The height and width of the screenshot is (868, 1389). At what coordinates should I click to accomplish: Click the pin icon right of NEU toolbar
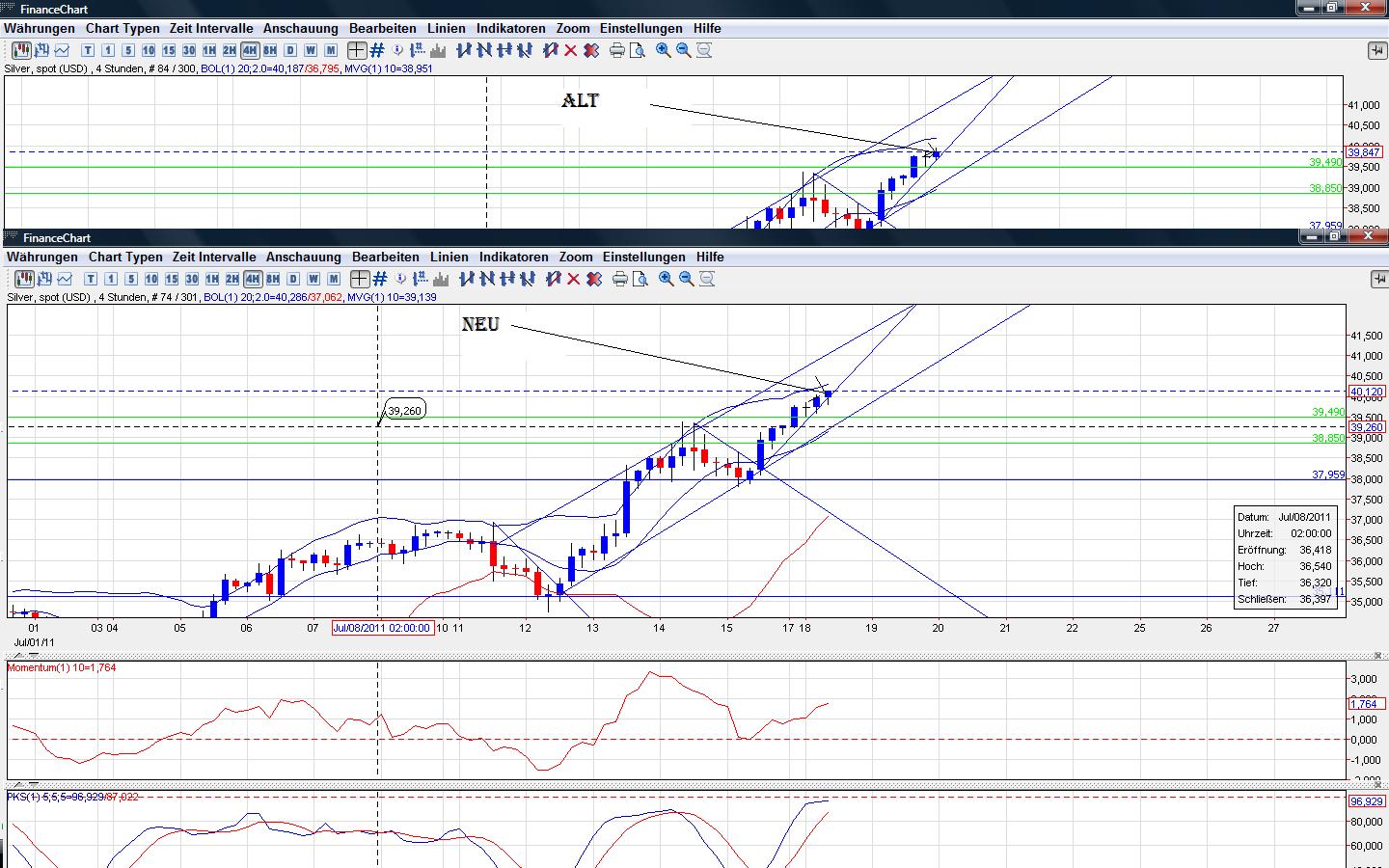point(1378,279)
